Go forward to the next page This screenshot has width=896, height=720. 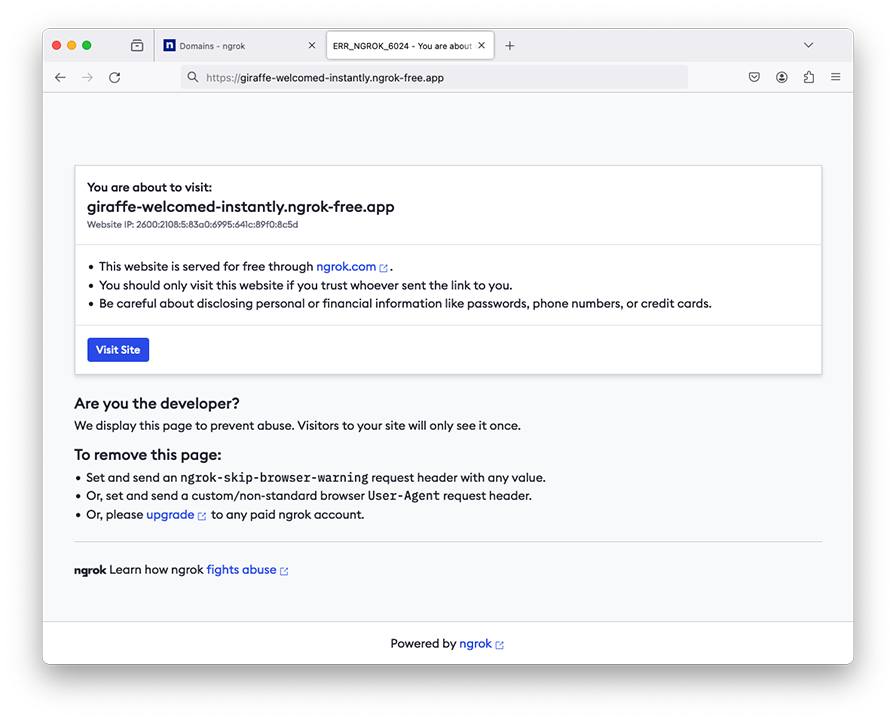tap(87, 78)
